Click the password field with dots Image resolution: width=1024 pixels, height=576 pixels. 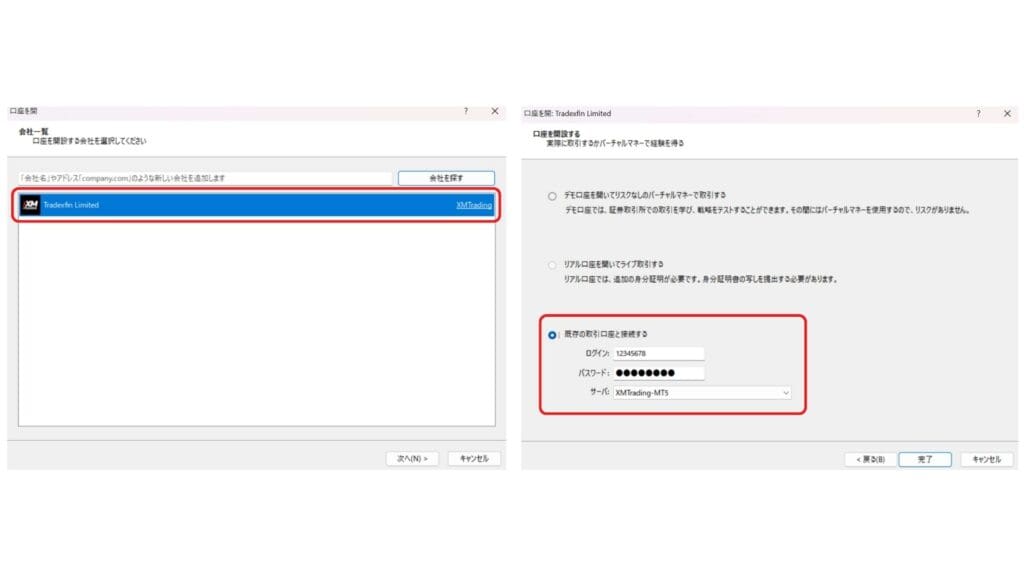(658, 373)
